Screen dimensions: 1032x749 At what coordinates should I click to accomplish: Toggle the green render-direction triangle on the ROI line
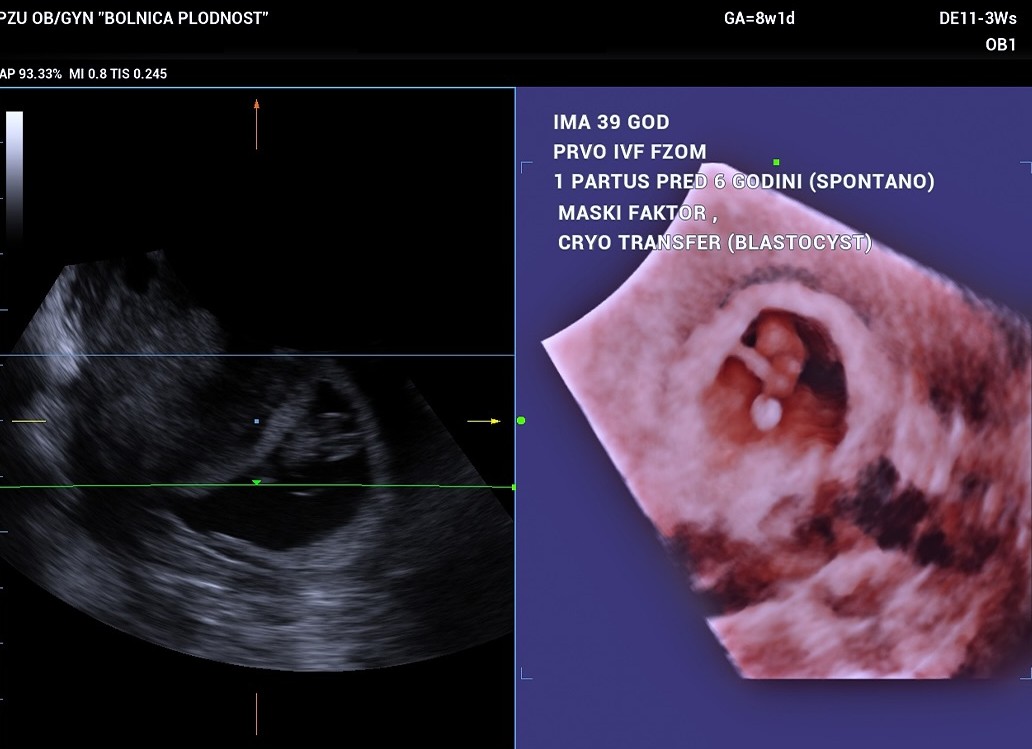click(255, 482)
